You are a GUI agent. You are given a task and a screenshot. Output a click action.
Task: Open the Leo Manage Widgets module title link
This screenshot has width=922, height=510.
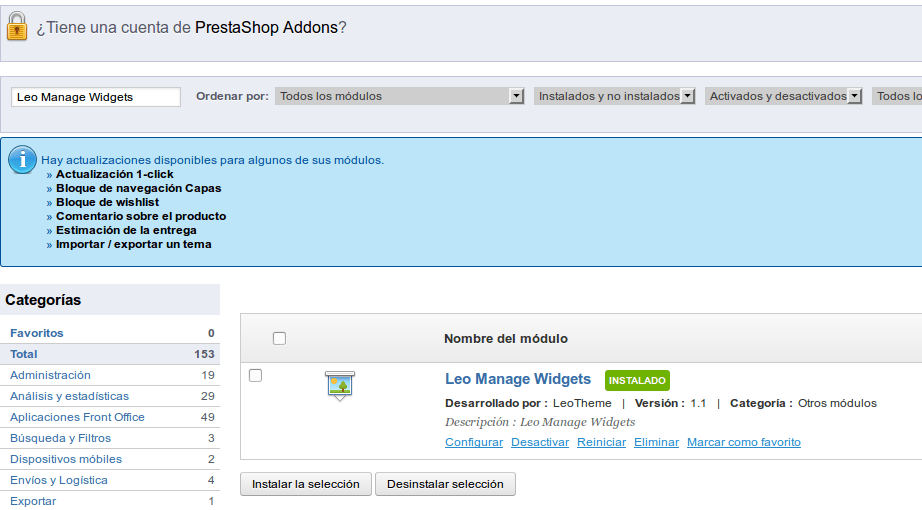pyautogui.click(x=517, y=379)
